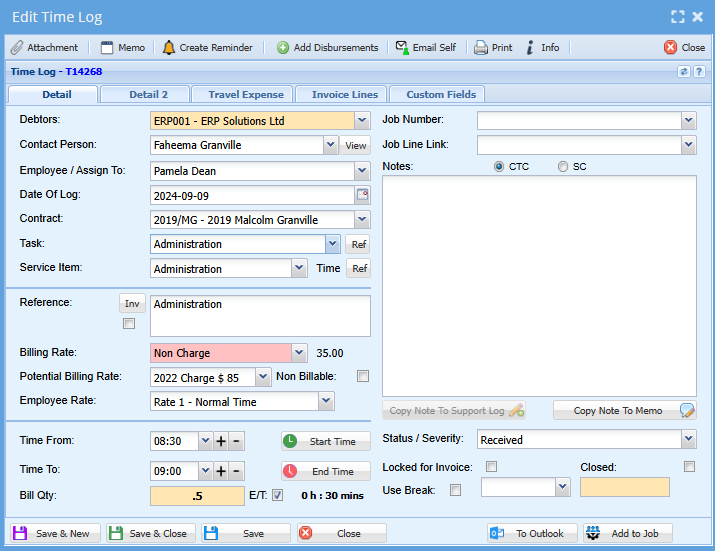Open the Info toolbar item
The image size is (715, 551).
pyautogui.click(x=531, y=47)
